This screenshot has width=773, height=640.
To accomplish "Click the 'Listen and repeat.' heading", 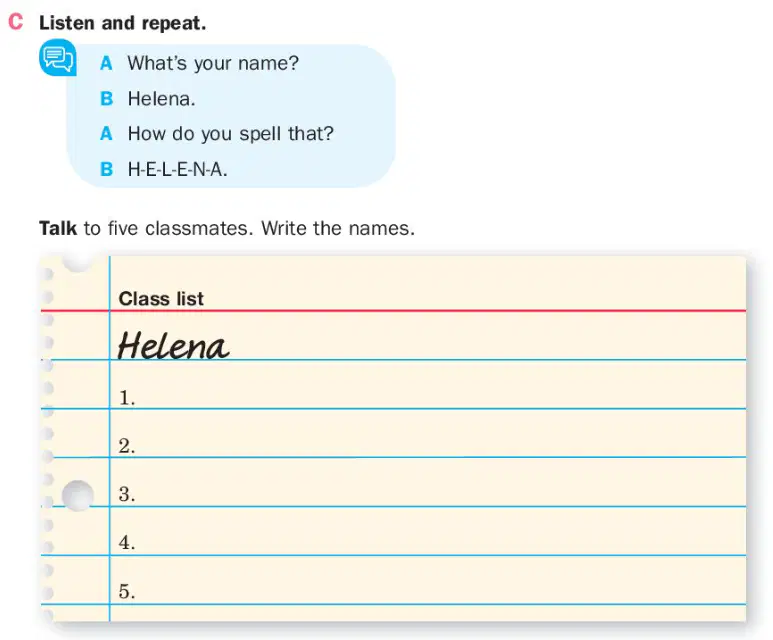I will pyautogui.click(x=122, y=23).
